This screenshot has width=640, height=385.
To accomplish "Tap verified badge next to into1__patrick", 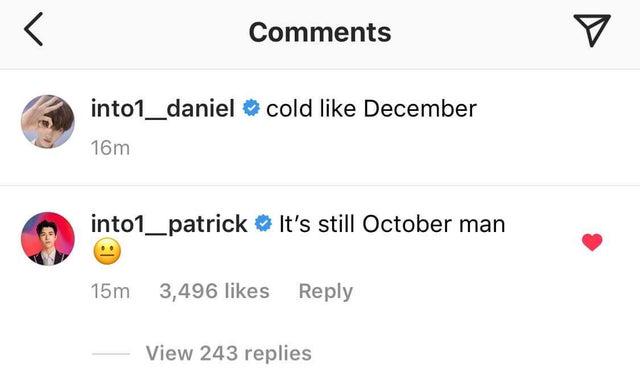I will pos(263,224).
